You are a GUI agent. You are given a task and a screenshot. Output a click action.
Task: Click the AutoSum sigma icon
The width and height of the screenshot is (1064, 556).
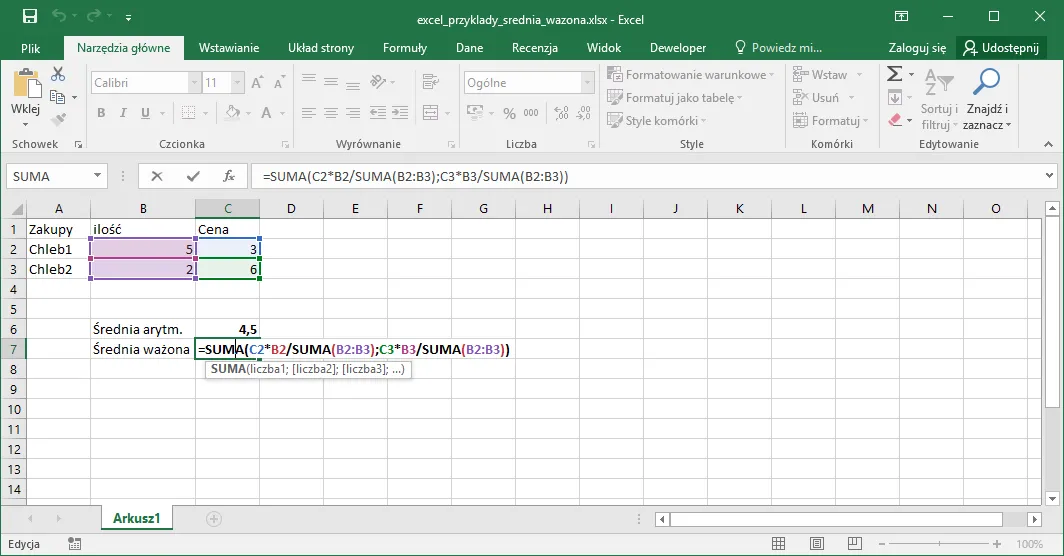pyautogui.click(x=895, y=73)
